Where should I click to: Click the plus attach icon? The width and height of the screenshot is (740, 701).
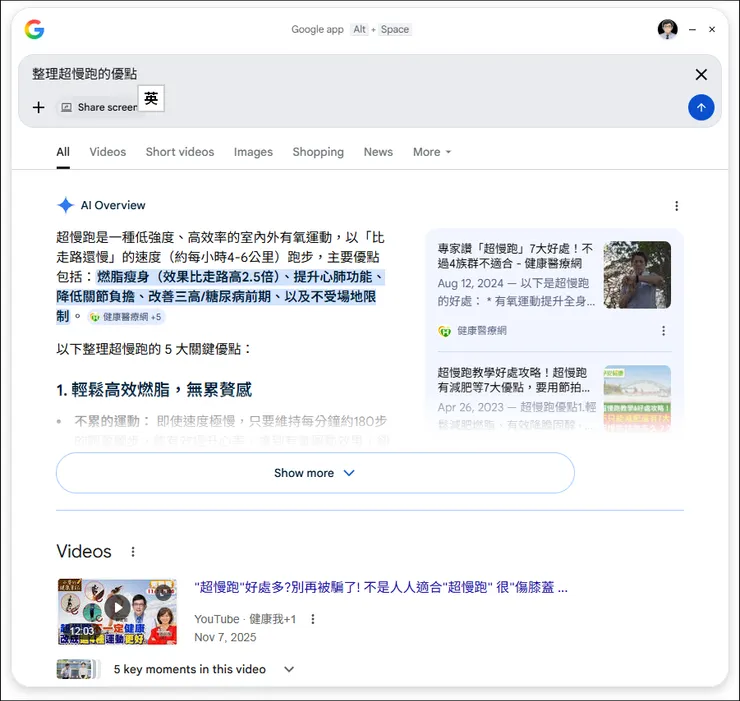click(x=39, y=107)
